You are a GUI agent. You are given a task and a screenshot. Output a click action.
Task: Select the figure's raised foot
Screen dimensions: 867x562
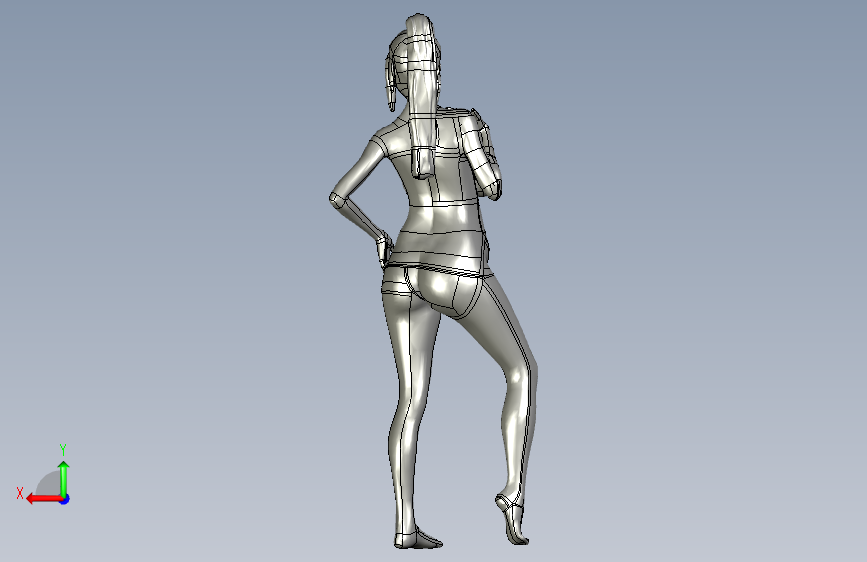click(x=511, y=520)
